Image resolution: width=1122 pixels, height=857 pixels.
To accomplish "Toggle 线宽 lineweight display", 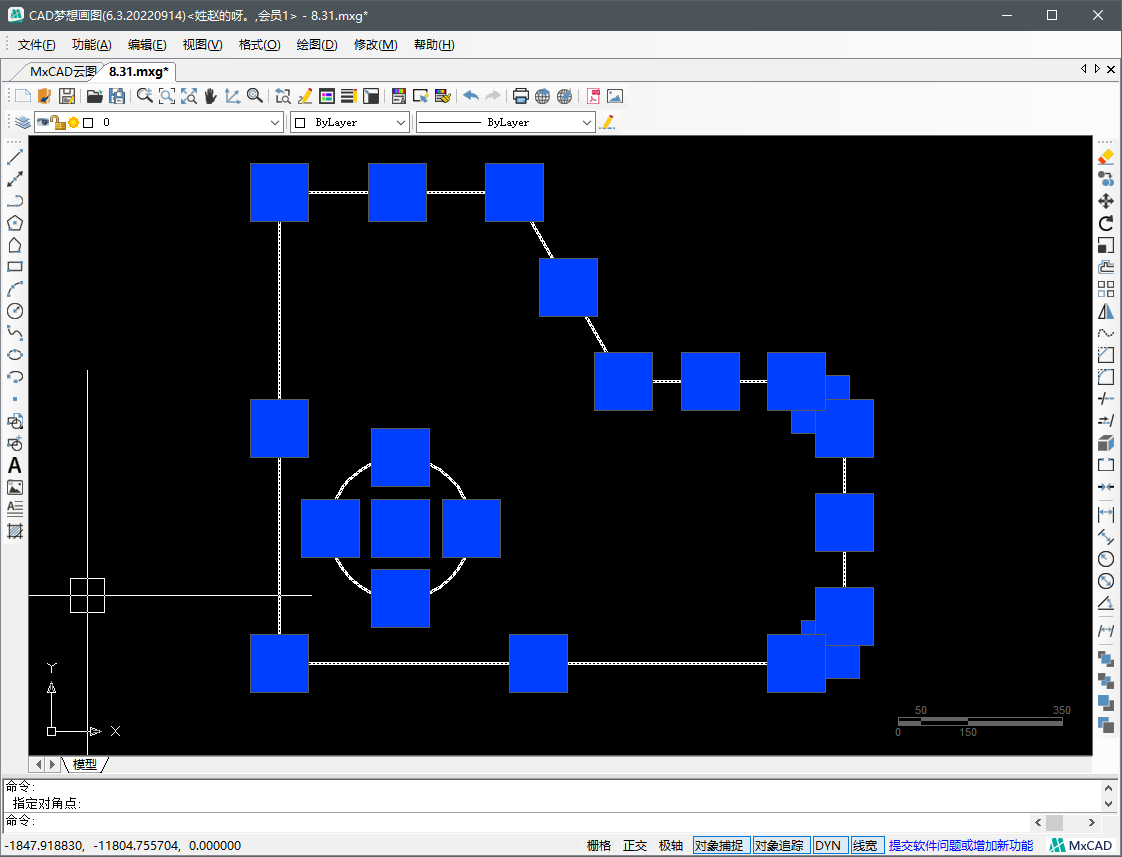I will click(867, 846).
